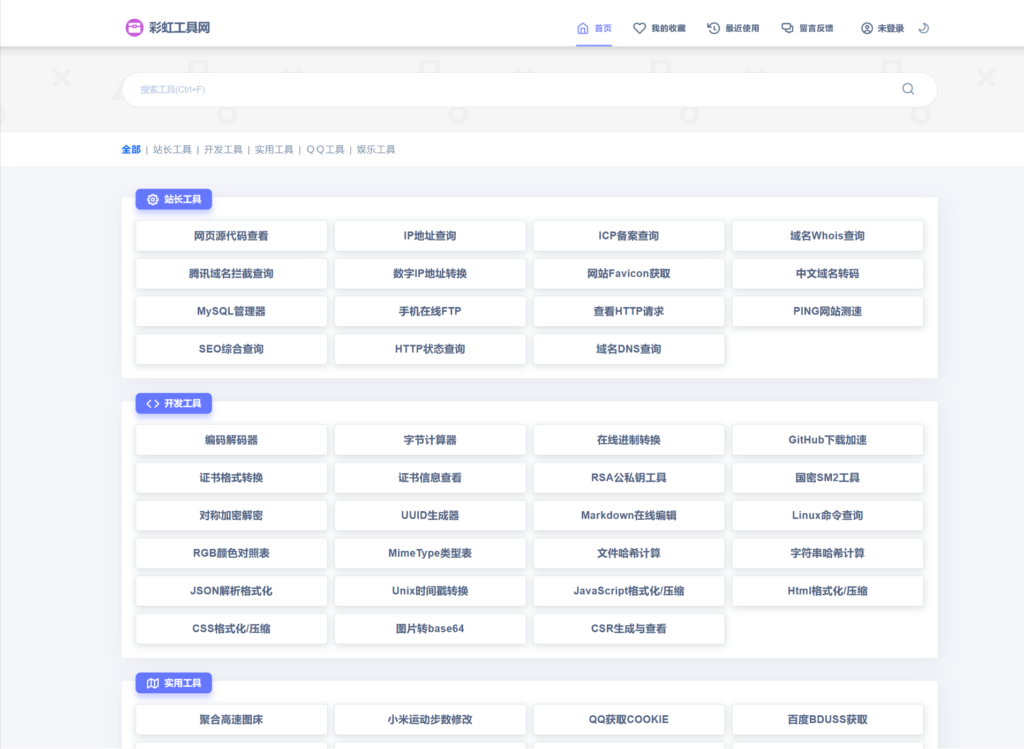The height and width of the screenshot is (749, 1024).
Task: Click inside the search input field
Action: pyautogui.click(x=400, y=89)
